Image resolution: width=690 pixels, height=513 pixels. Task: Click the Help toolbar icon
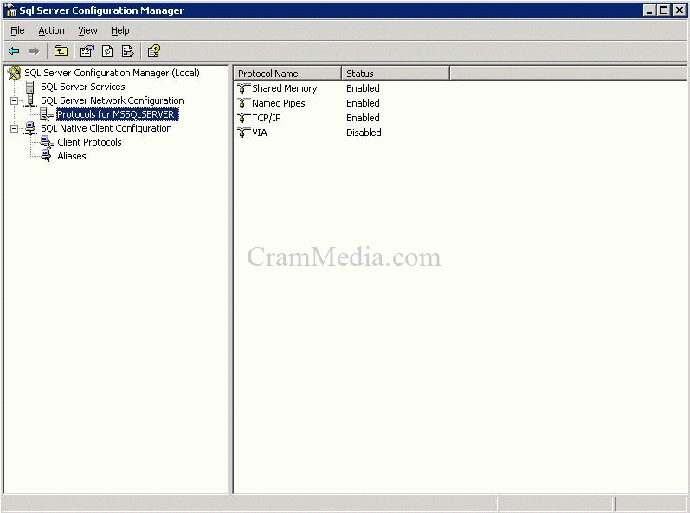tap(154, 51)
